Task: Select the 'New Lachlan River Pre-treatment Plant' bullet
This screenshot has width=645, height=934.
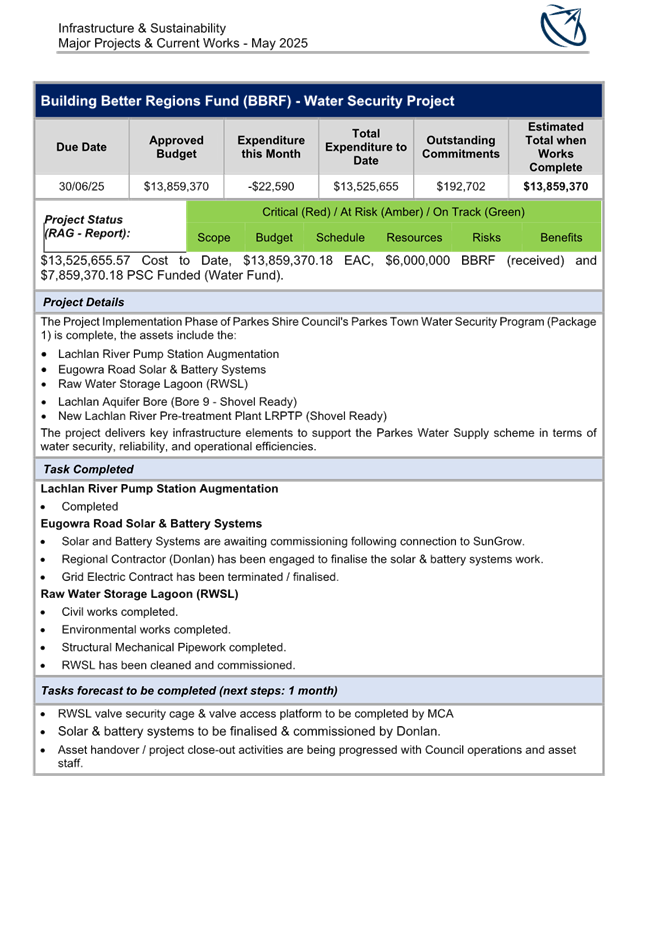Action: click(222, 416)
